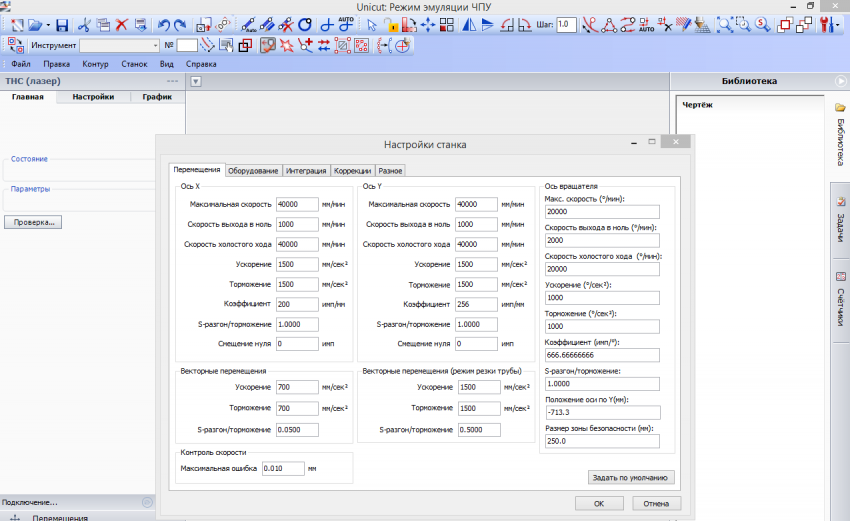The height and width of the screenshot is (521, 850).
Task: Select the arrow pointer tool
Action: (x=371, y=25)
